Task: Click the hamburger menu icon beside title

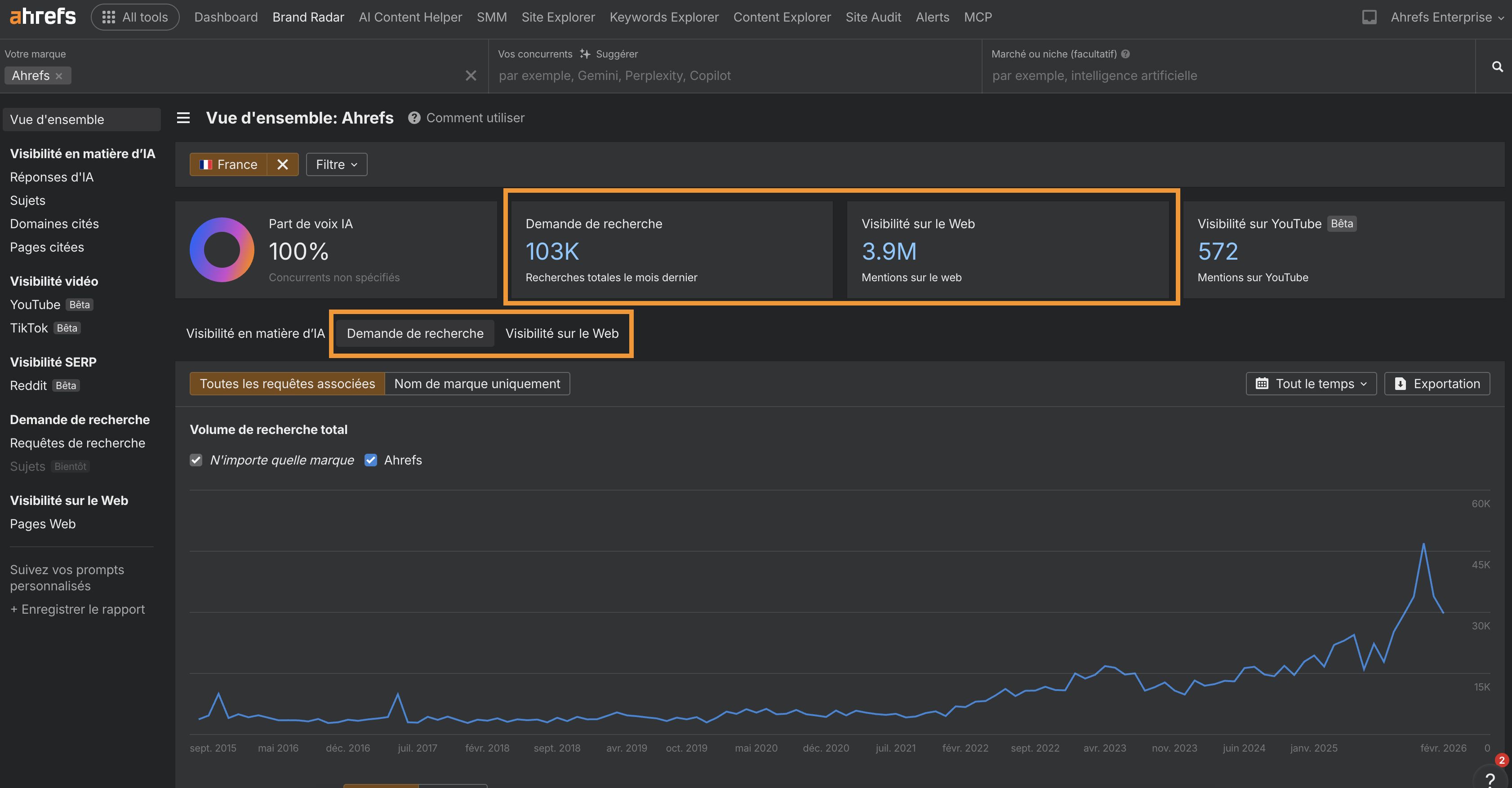Action: 183,118
